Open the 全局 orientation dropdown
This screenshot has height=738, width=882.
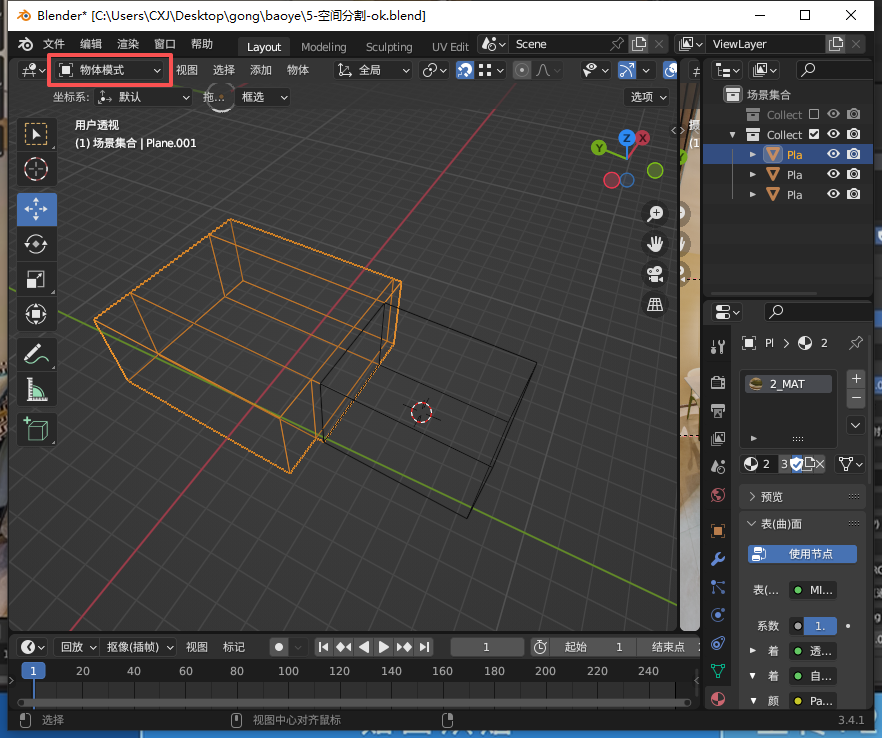tap(374, 70)
